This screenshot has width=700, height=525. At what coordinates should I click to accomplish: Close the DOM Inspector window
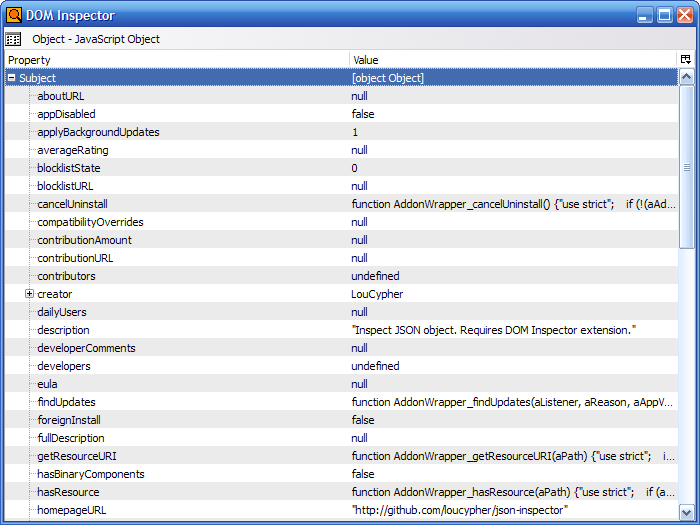point(685,15)
